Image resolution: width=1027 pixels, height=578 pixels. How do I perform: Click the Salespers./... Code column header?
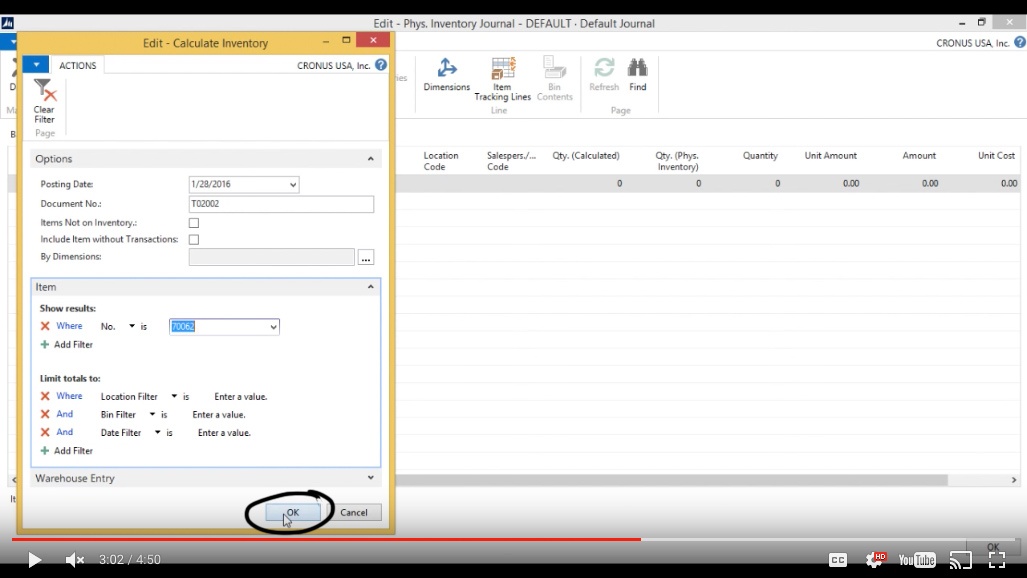(511, 161)
